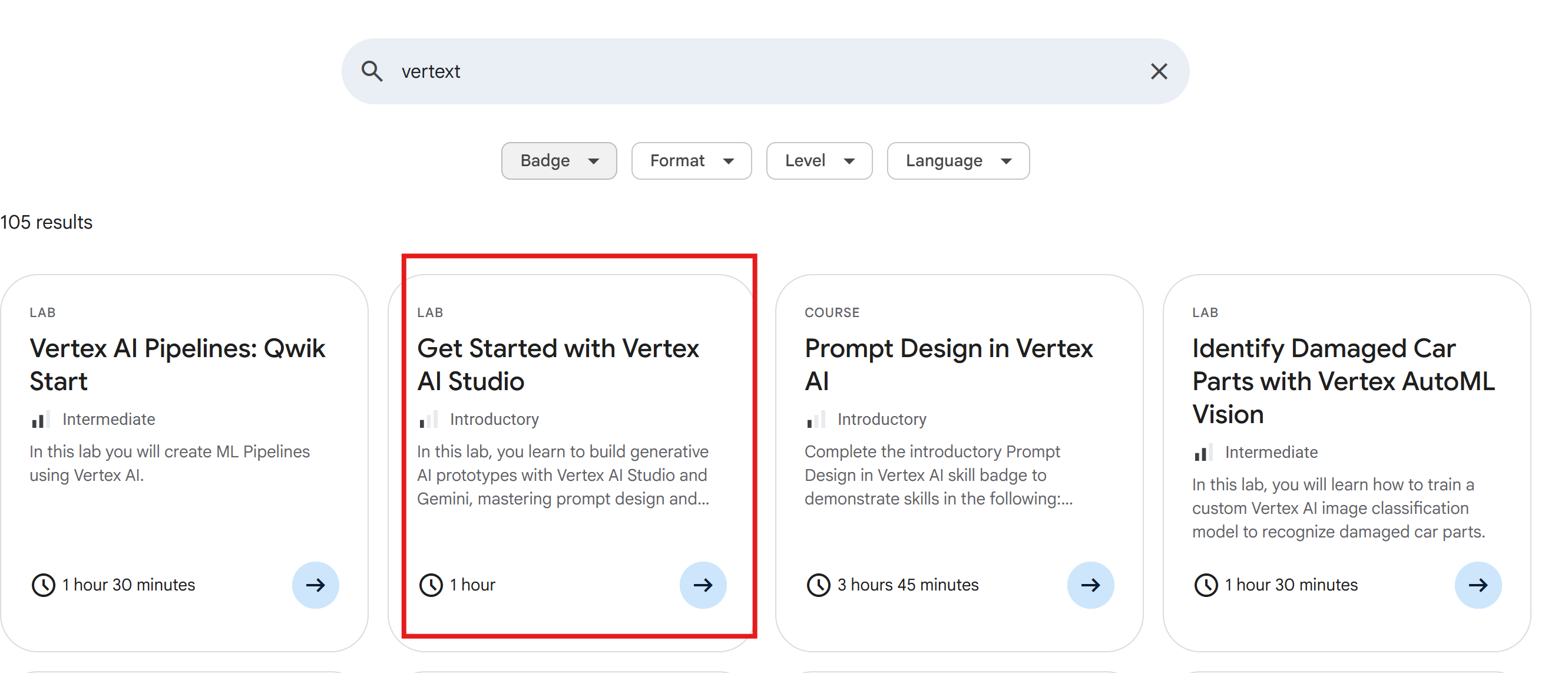Click the '105 results' count text

click(47, 222)
